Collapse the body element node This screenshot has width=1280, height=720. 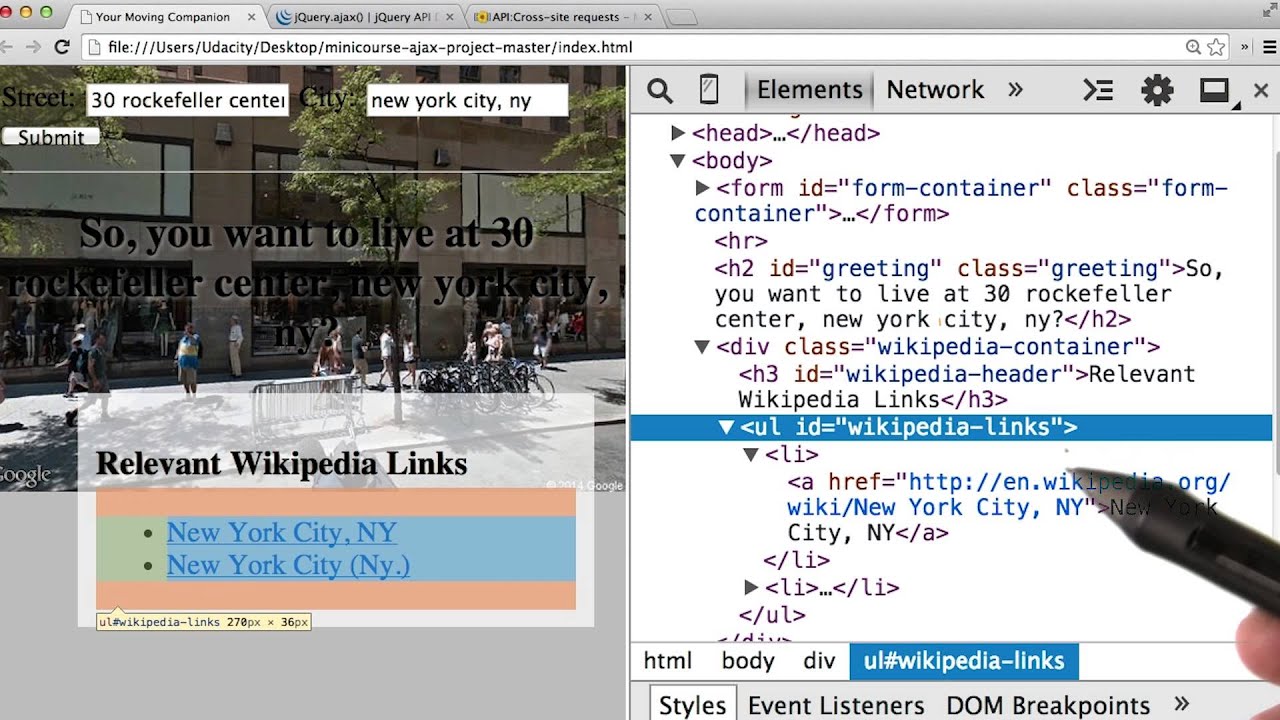677,160
